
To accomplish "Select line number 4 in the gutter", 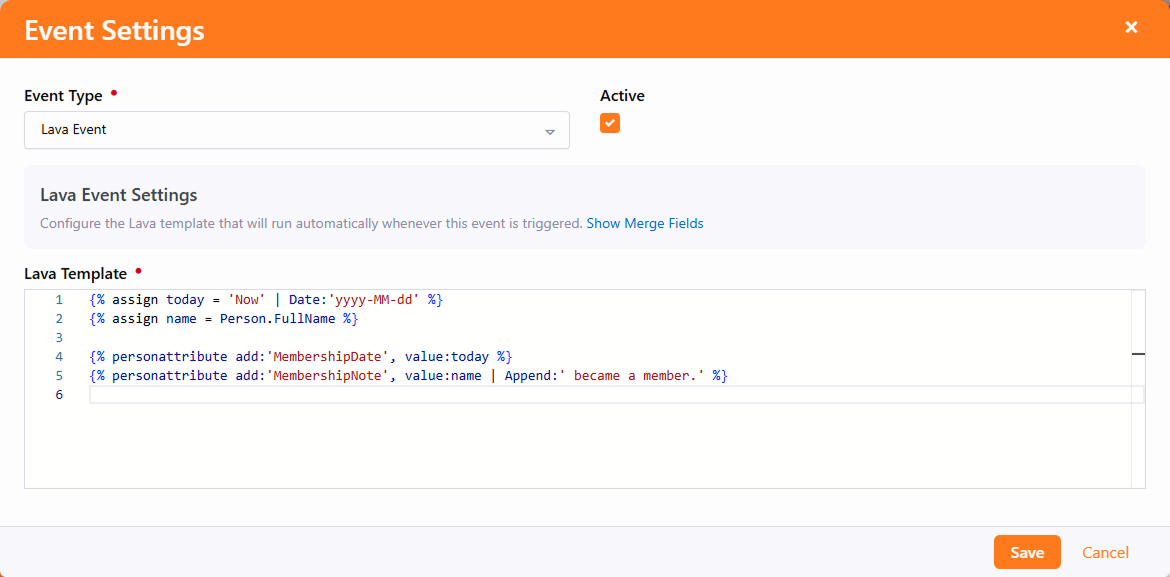I will click(x=59, y=357).
